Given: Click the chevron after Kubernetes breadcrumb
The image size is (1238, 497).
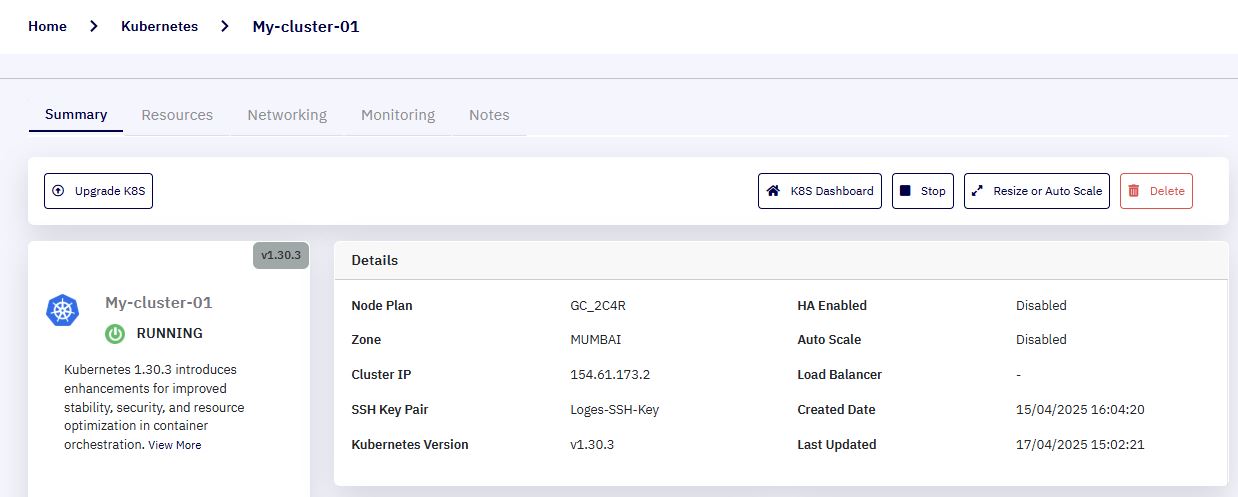Looking at the screenshot, I should (x=225, y=27).
